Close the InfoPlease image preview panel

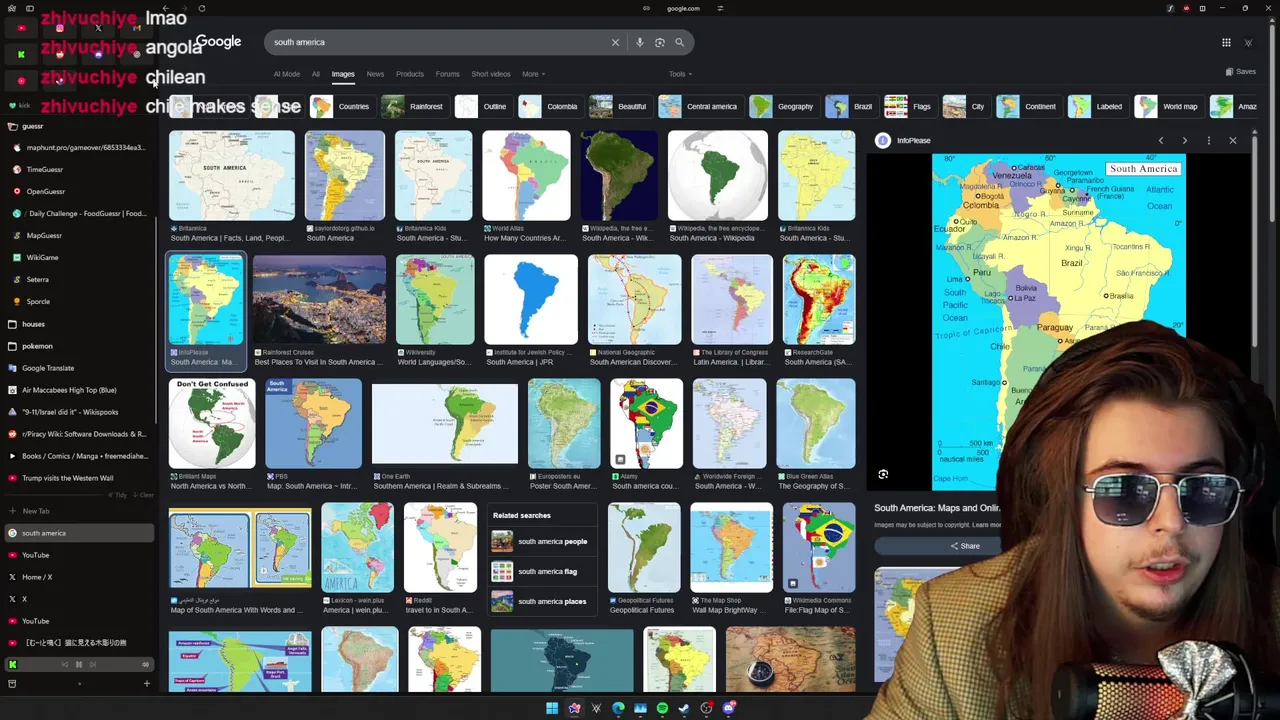tap(1233, 141)
